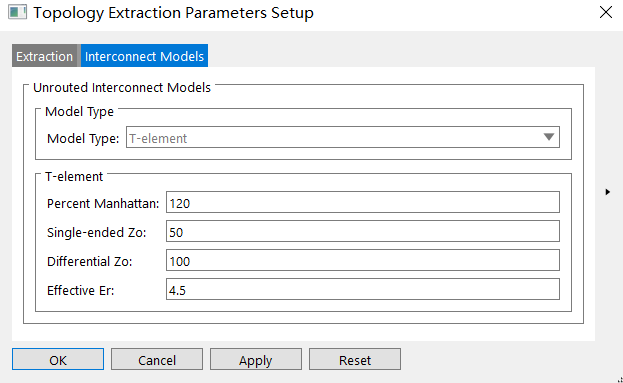This screenshot has width=623, height=383.
Task: Reset parameters with the Reset button
Action: pos(355,359)
